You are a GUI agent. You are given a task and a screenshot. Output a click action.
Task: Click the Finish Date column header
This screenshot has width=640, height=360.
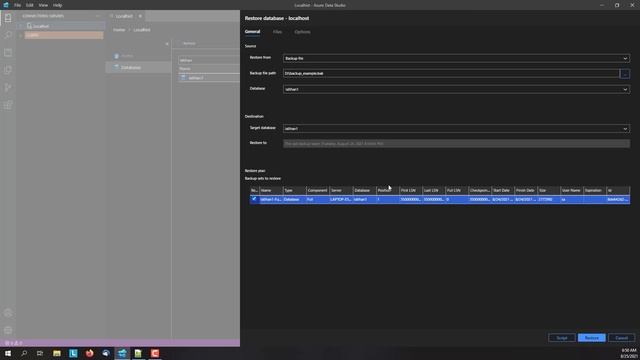click(526, 190)
